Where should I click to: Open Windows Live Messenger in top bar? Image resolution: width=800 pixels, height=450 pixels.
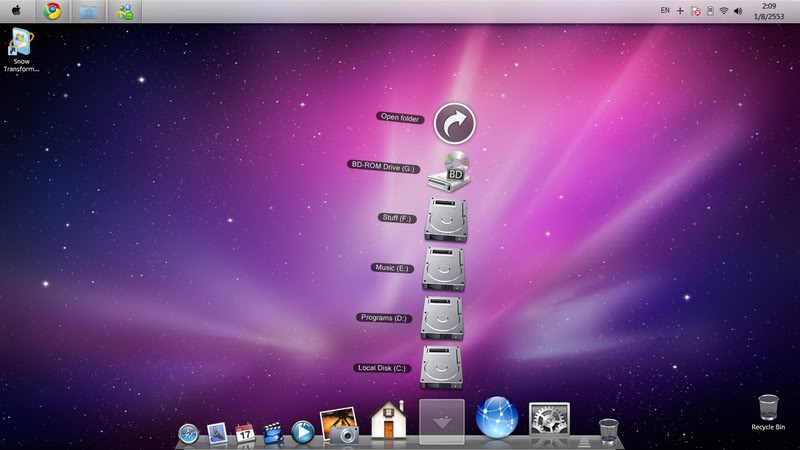(124, 11)
